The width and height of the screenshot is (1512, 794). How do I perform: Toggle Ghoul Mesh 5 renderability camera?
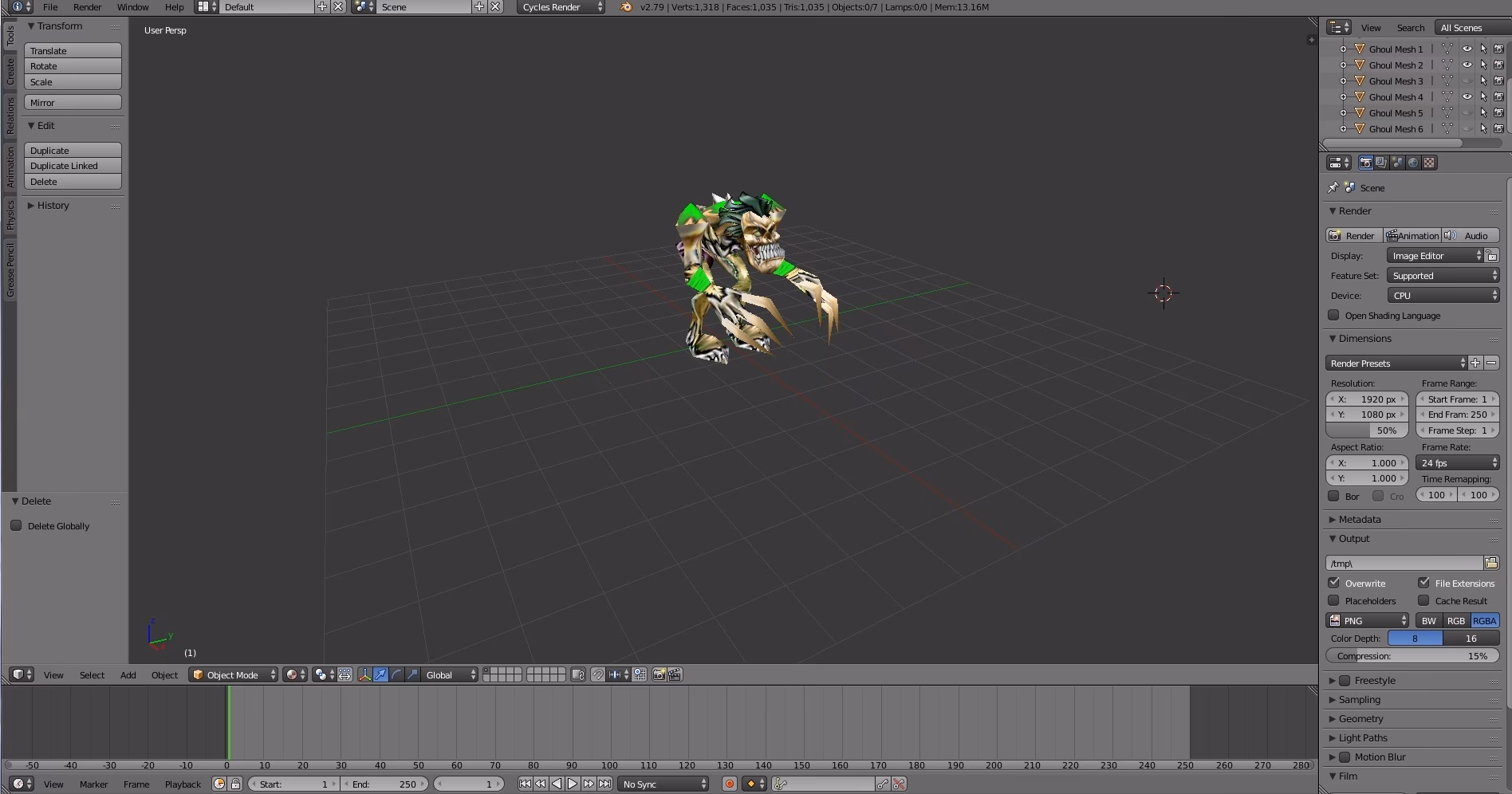1498,112
